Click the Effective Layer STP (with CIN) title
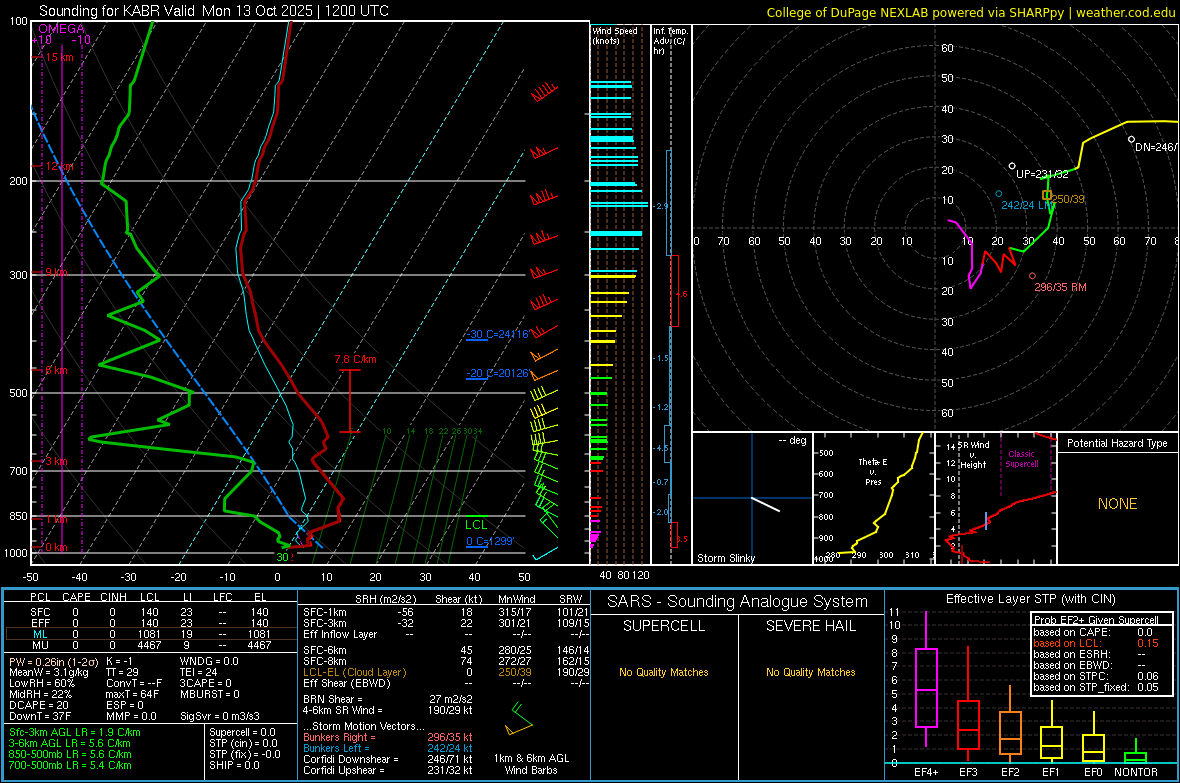 1031,599
